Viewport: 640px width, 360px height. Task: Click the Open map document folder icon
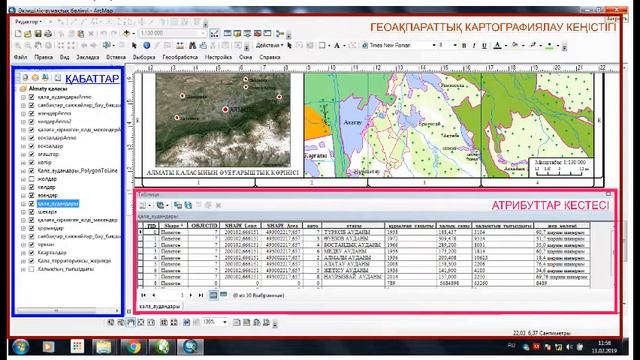[28, 34]
